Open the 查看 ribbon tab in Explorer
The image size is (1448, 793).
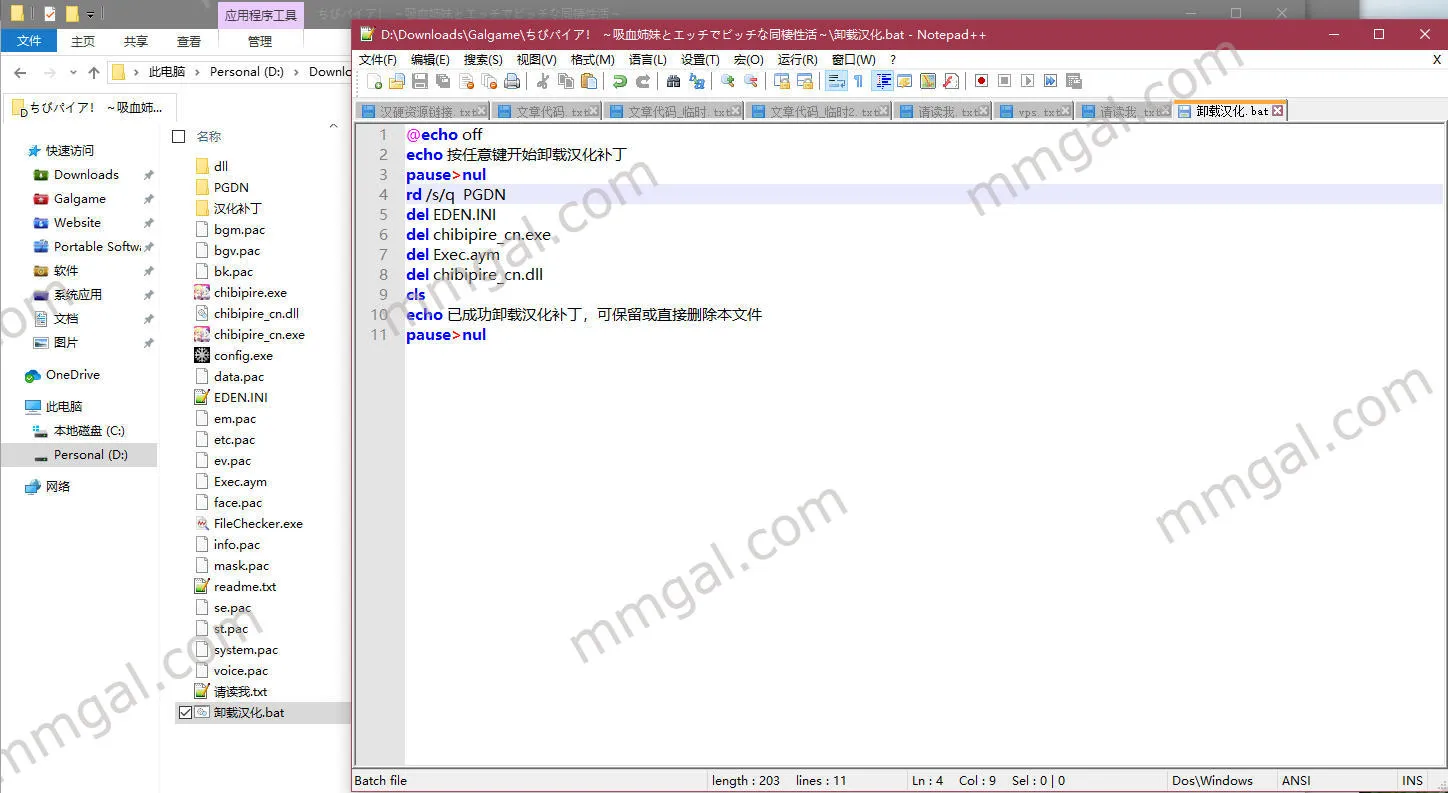tap(188, 41)
